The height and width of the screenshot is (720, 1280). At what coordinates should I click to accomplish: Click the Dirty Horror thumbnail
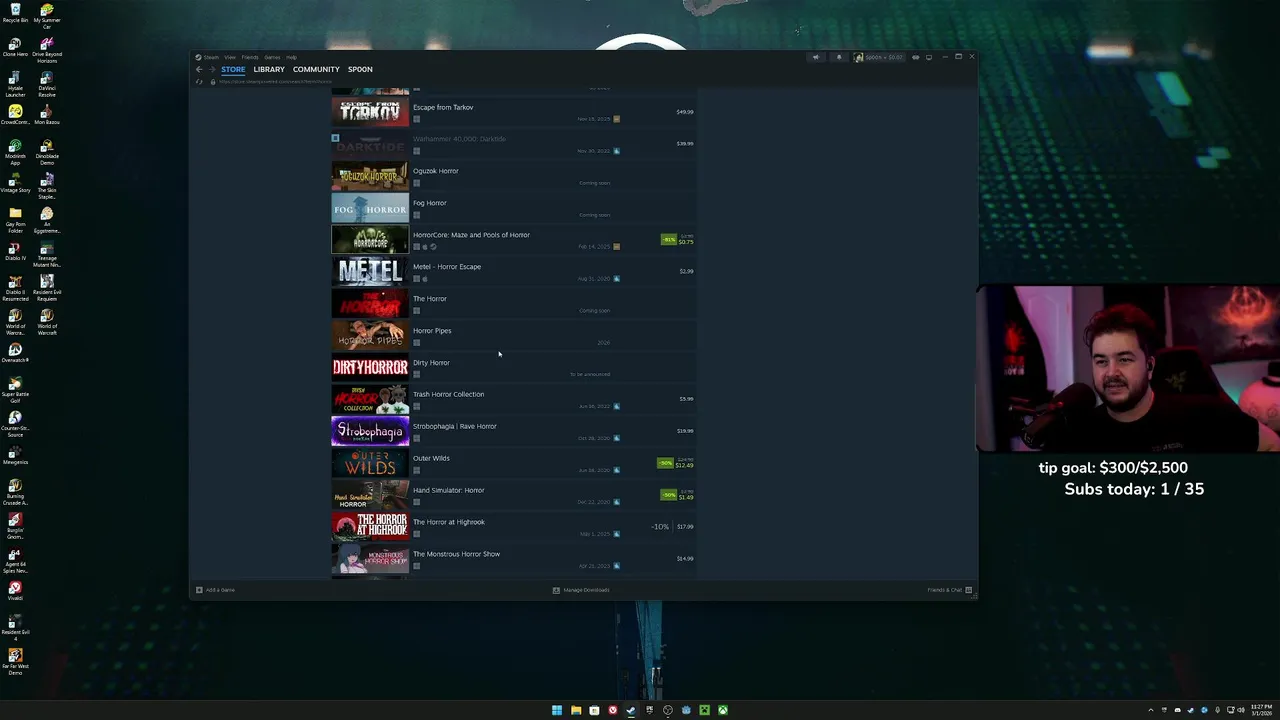pos(370,367)
